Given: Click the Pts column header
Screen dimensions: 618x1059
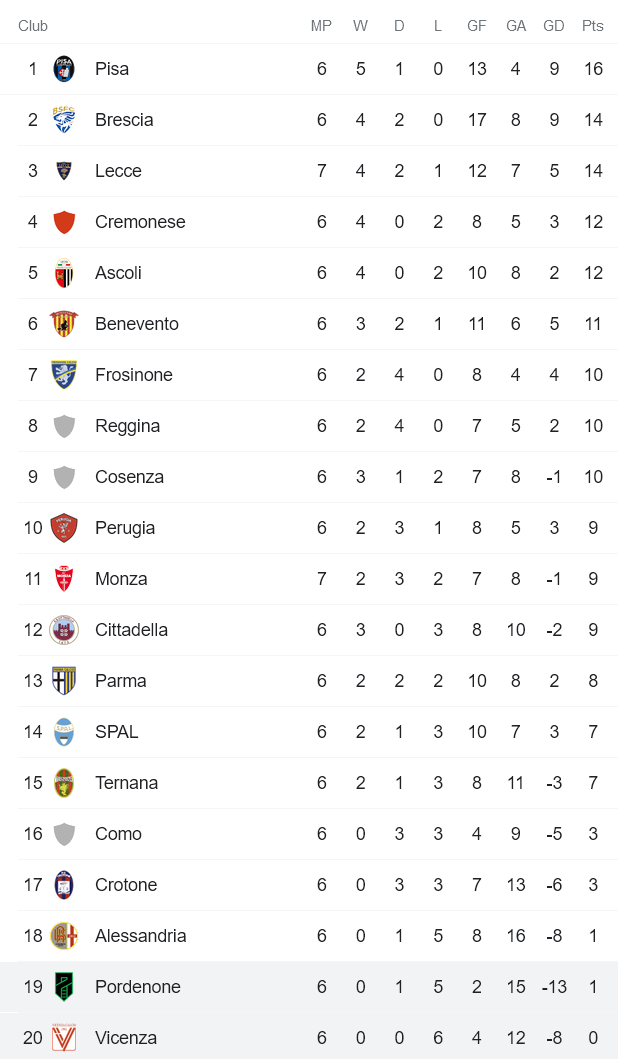Looking at the screenshot, I should point(593,26).
